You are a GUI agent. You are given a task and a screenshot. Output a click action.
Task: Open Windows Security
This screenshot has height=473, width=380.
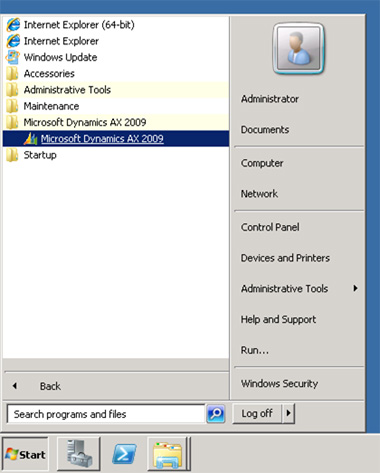pos(279,384)
